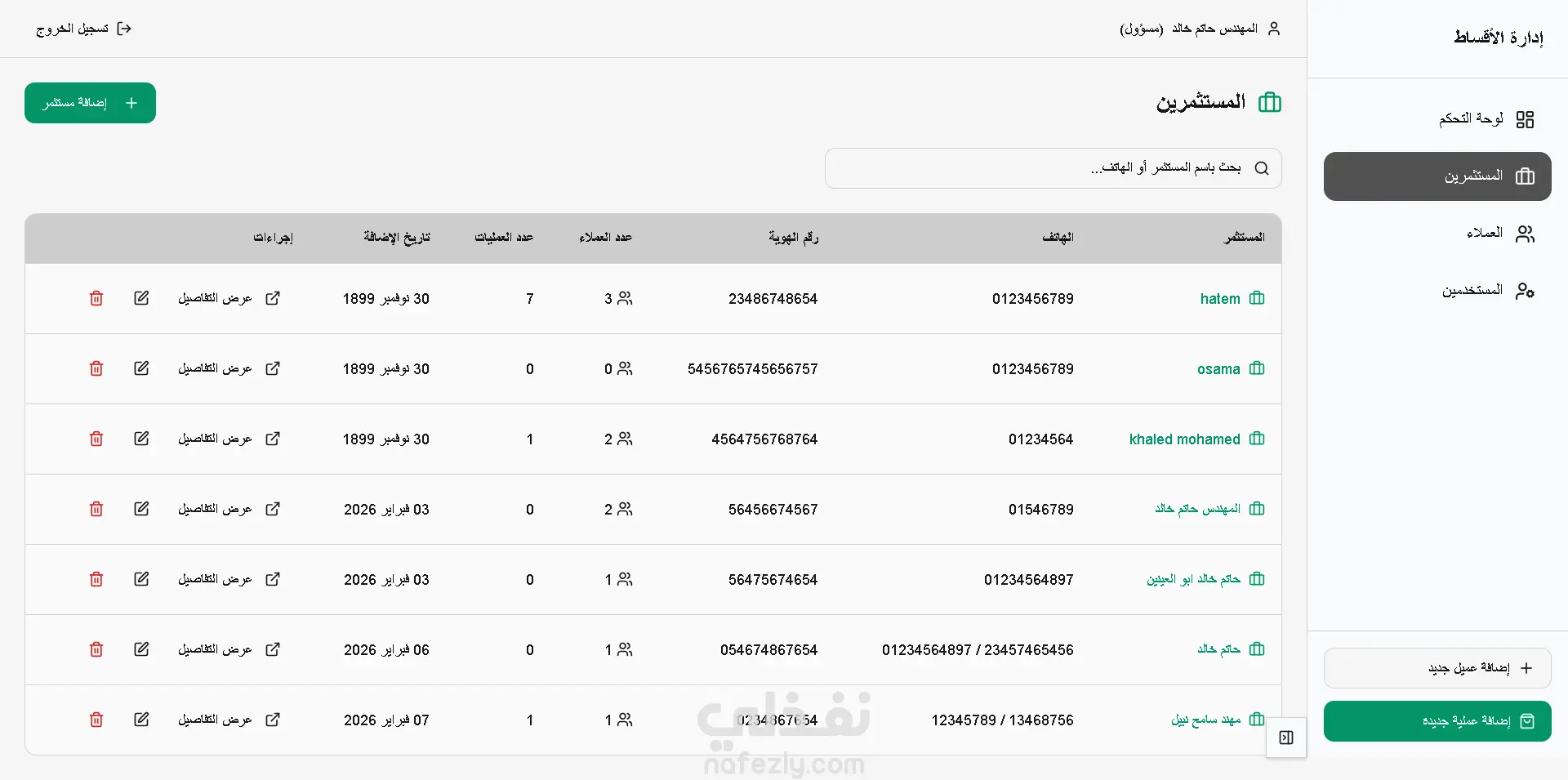
Task: Delete the hatem investor row
Action: (96, 298)
